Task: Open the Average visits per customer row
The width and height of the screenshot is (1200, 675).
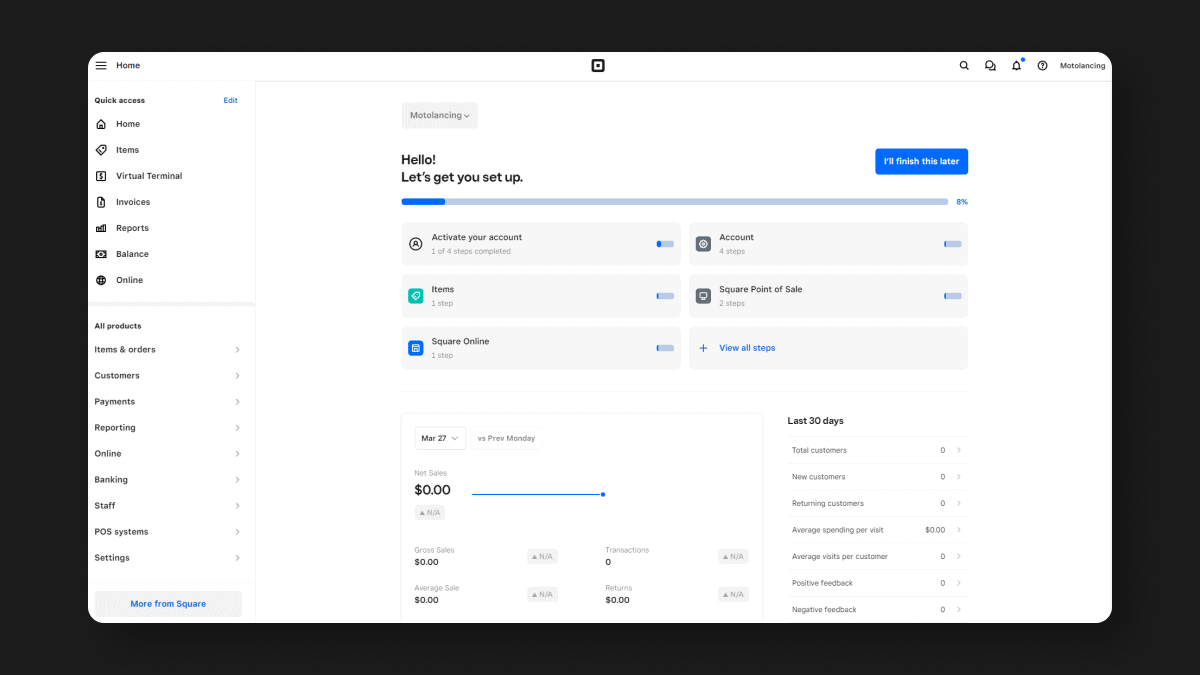Action: [x=878, y=556]
